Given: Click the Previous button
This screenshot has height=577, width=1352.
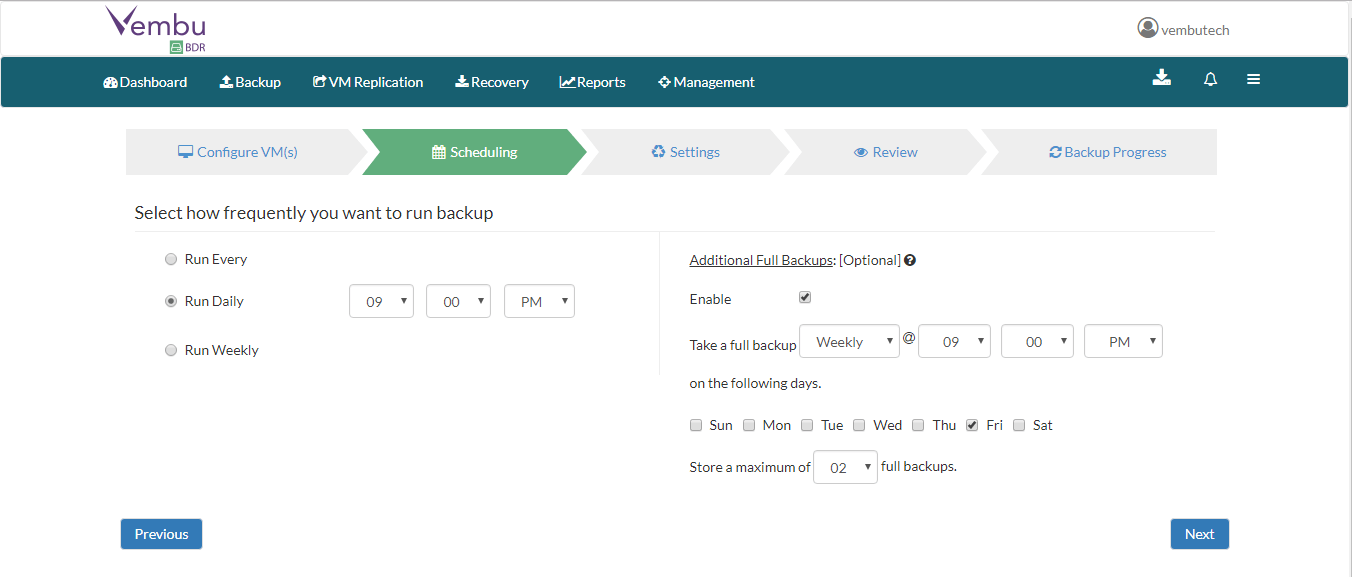Looking at the screenshot, I should click(x=161, y=534).
